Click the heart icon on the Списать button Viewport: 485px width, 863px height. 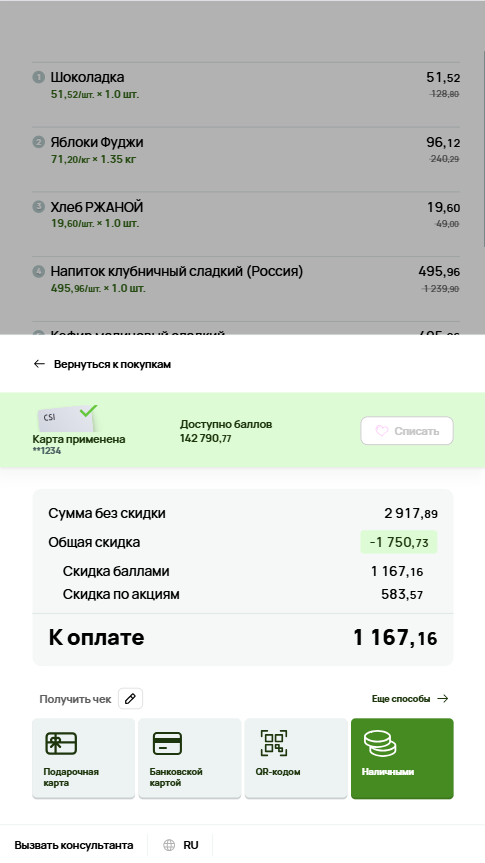point(382,431)
